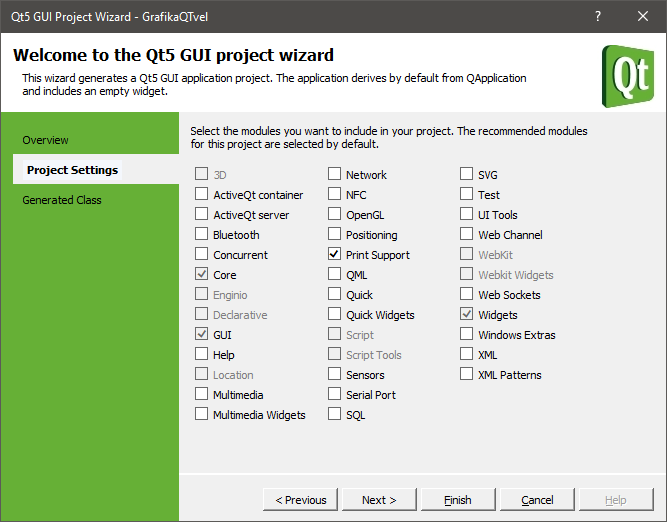Click the green Qt logo icon
The width and height of the screenshot is (667, 522).
[x=628, y=77]
